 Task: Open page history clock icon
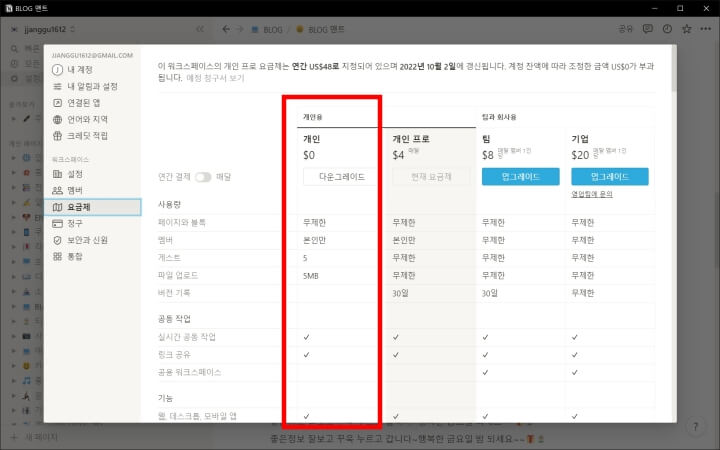click(x=667, y=29)
